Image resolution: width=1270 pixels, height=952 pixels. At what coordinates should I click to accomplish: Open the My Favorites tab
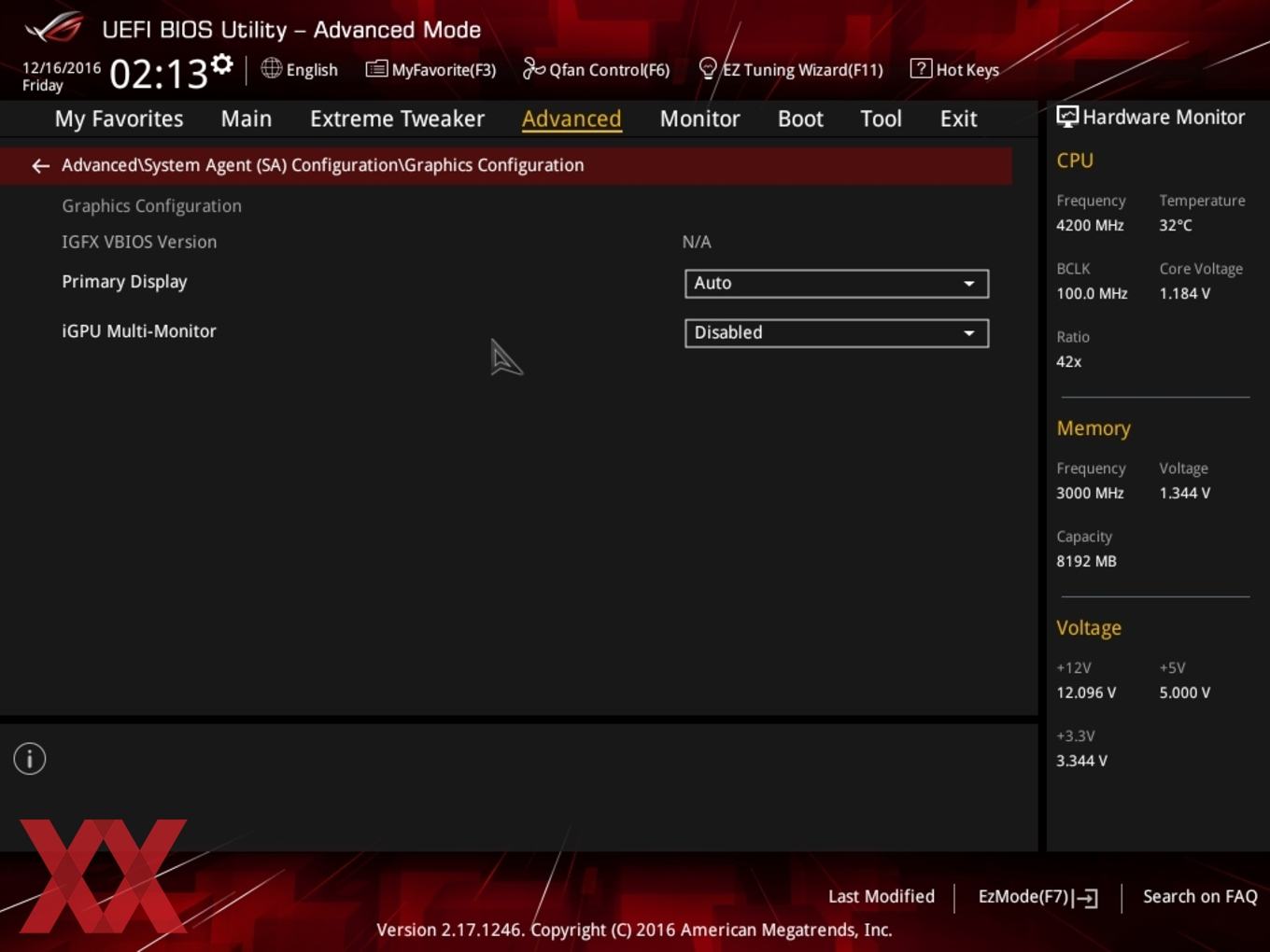[x=119, y=119]
